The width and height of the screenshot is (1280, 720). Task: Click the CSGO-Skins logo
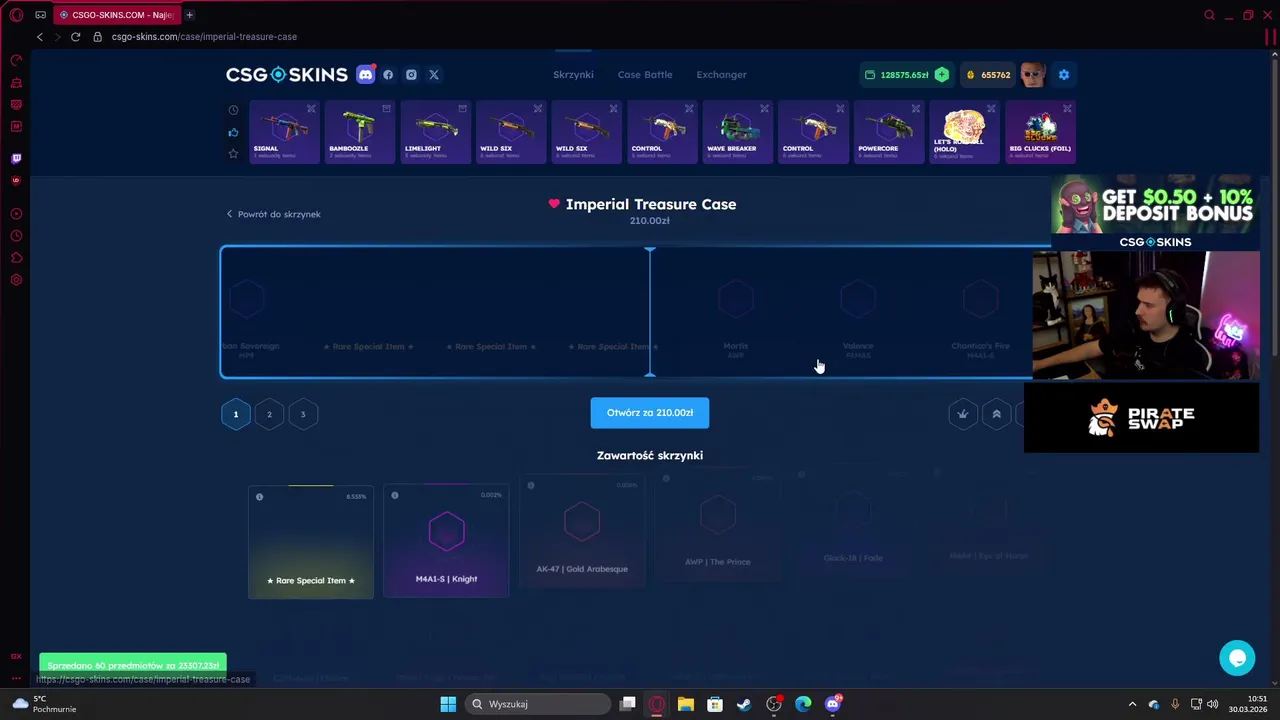286,75
